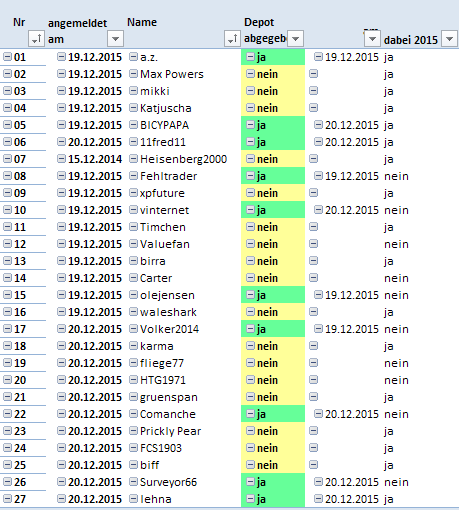Select the cell 'Fehltrader'
The height and width of the screenshot is (510, 459).
point(168,176)
